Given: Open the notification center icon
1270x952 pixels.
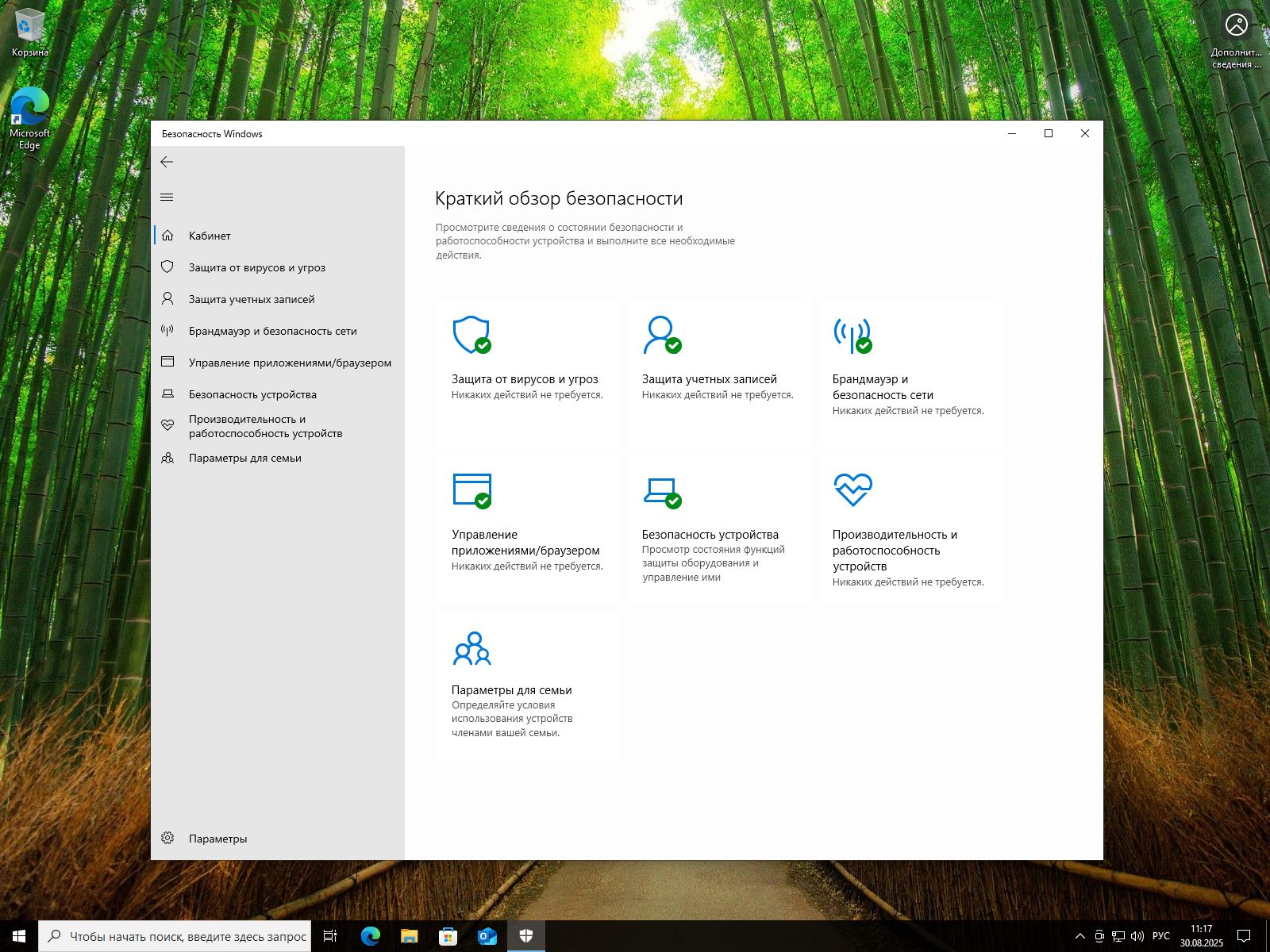Looking at the screenshot, I should tap(1244, 936).
